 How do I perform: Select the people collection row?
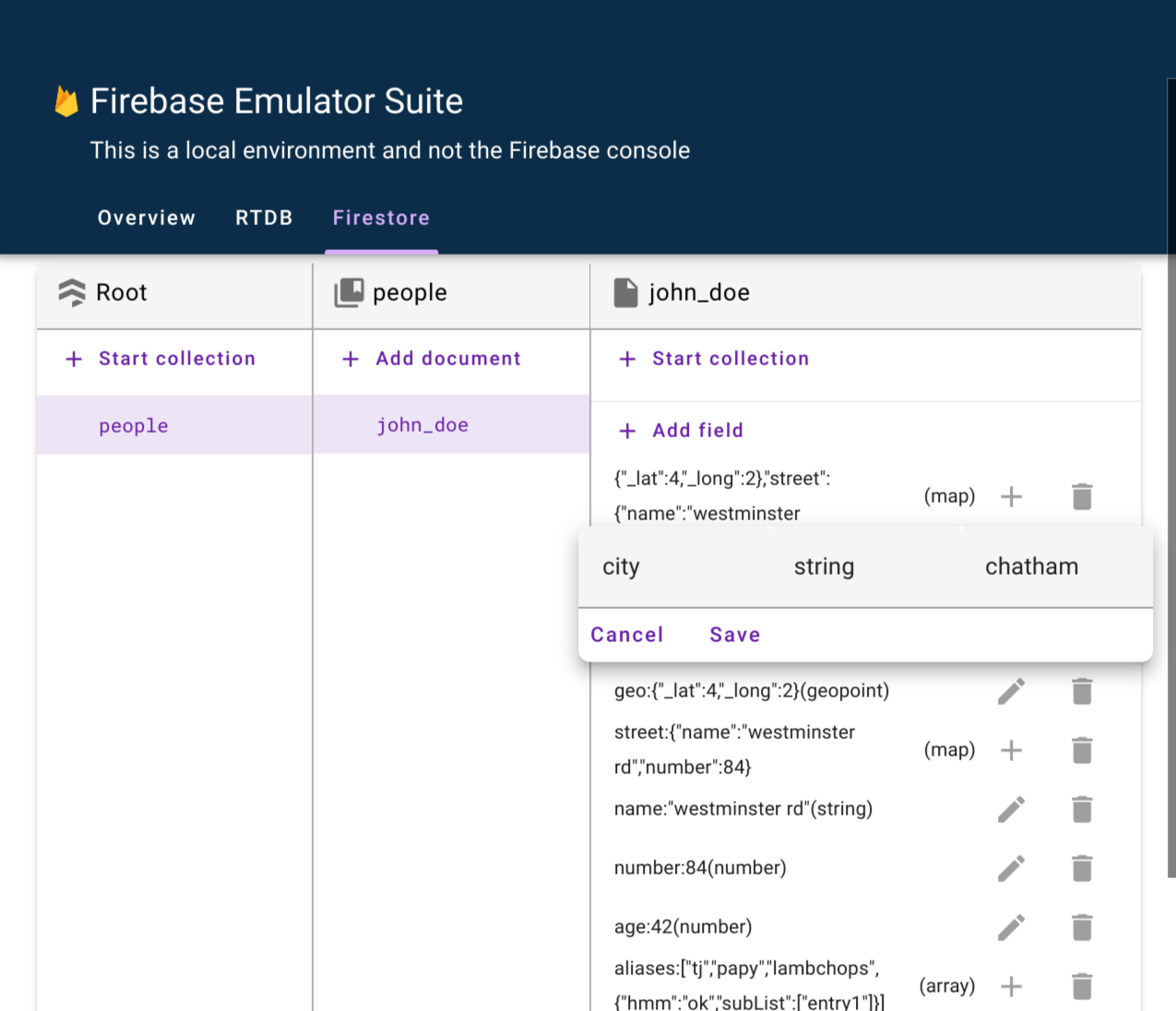(x=174, y=425)
